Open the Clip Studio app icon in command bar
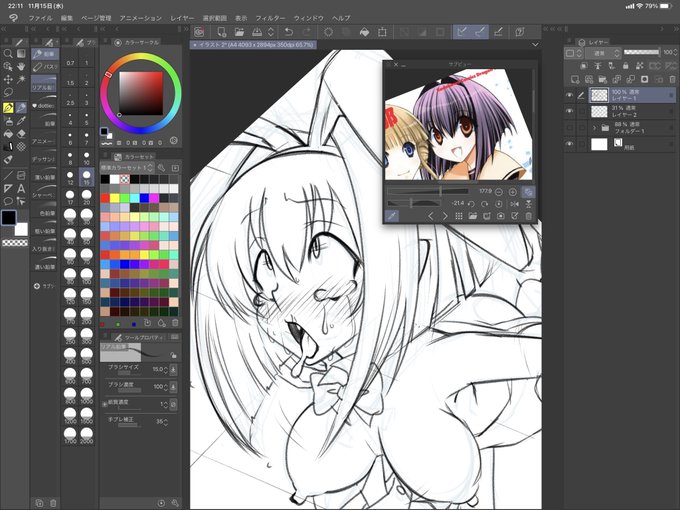Image resolution: width=680 pixels, height=510 pixels. pos(199,32)
